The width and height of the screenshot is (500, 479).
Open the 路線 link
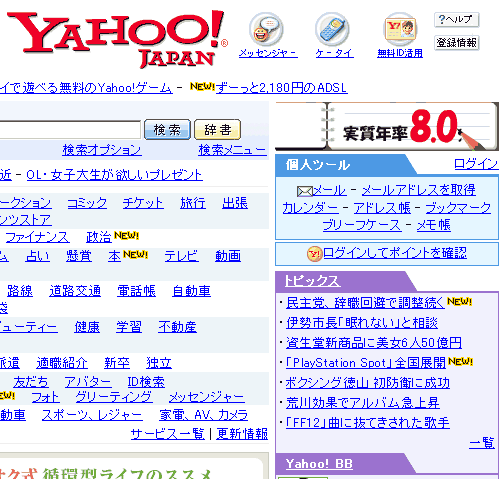point(20,291)
